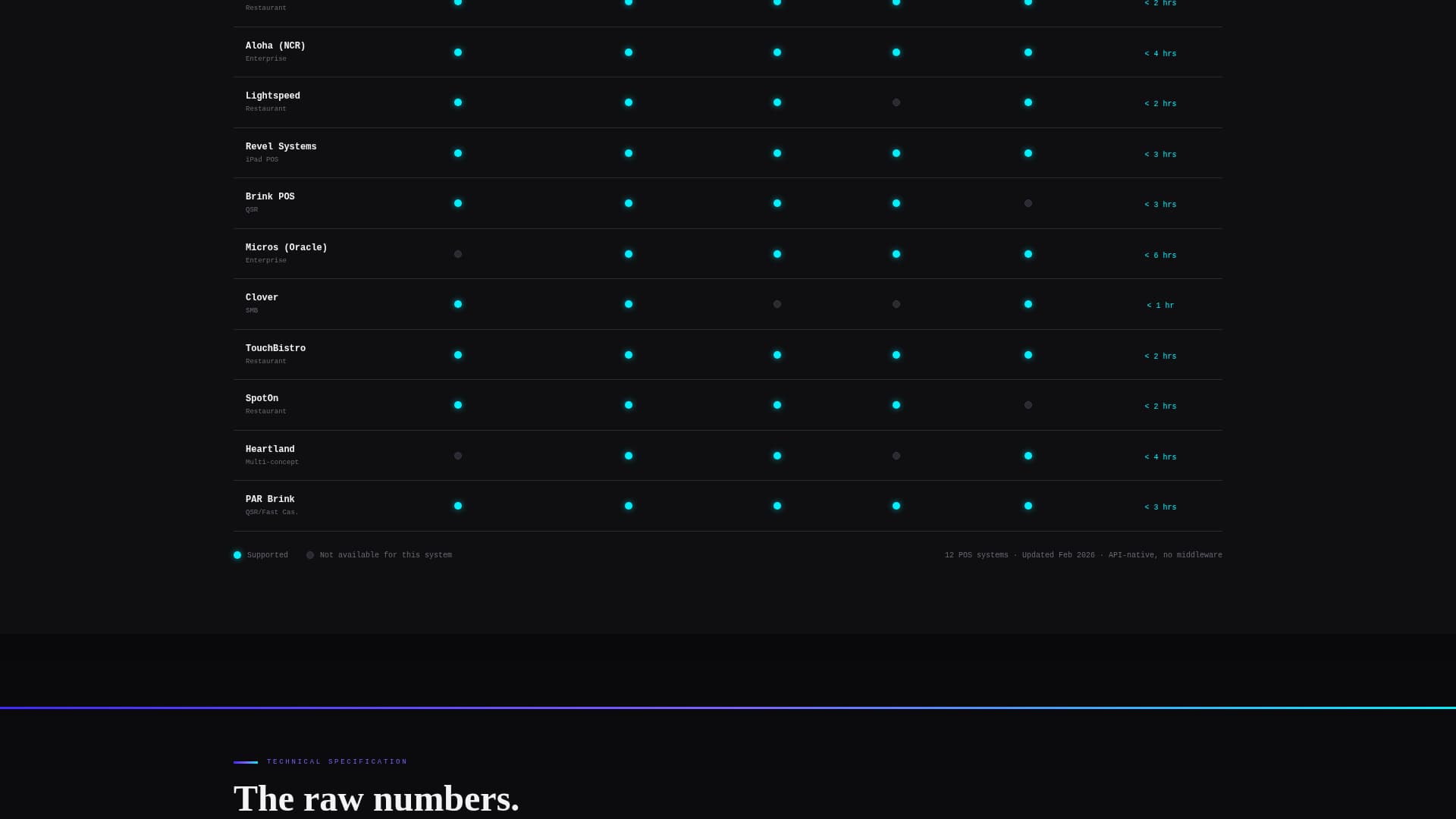Click 'Restaurant' subtitle under TouchBistro
Viewport: 1456px width, 819px height.
coord(266,362)
